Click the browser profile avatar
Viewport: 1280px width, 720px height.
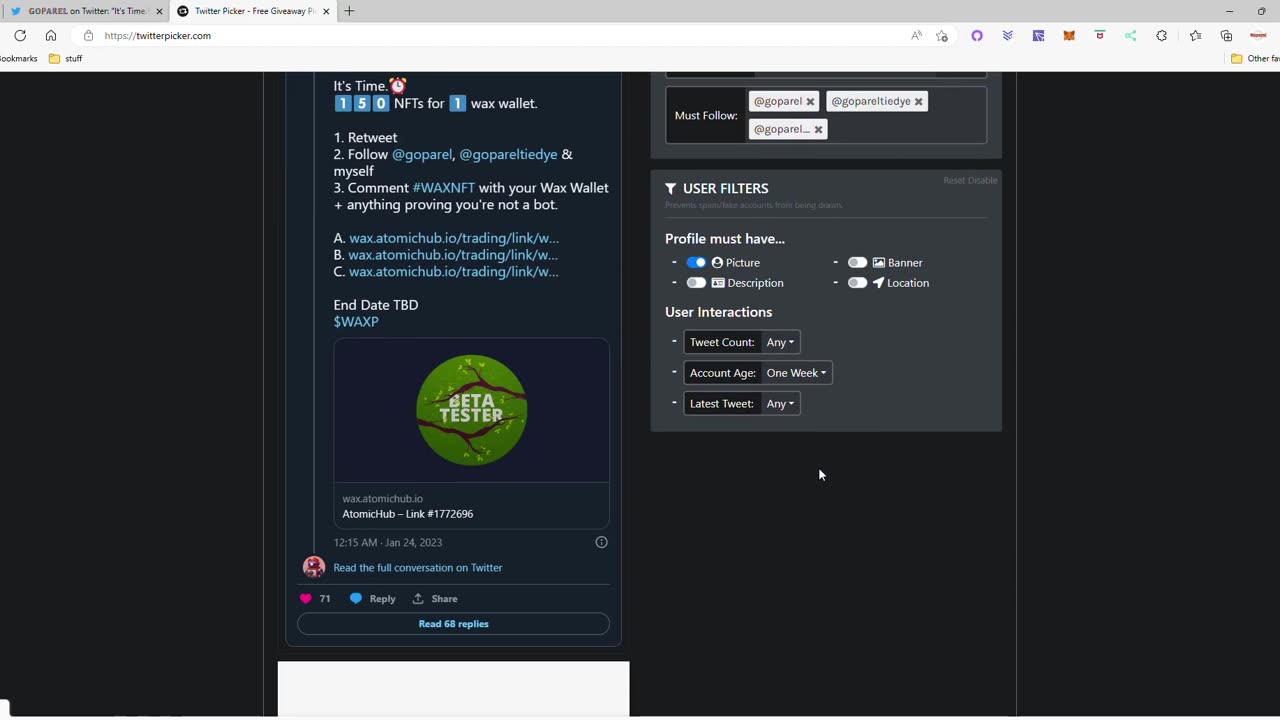click(x=1259, y=36)
